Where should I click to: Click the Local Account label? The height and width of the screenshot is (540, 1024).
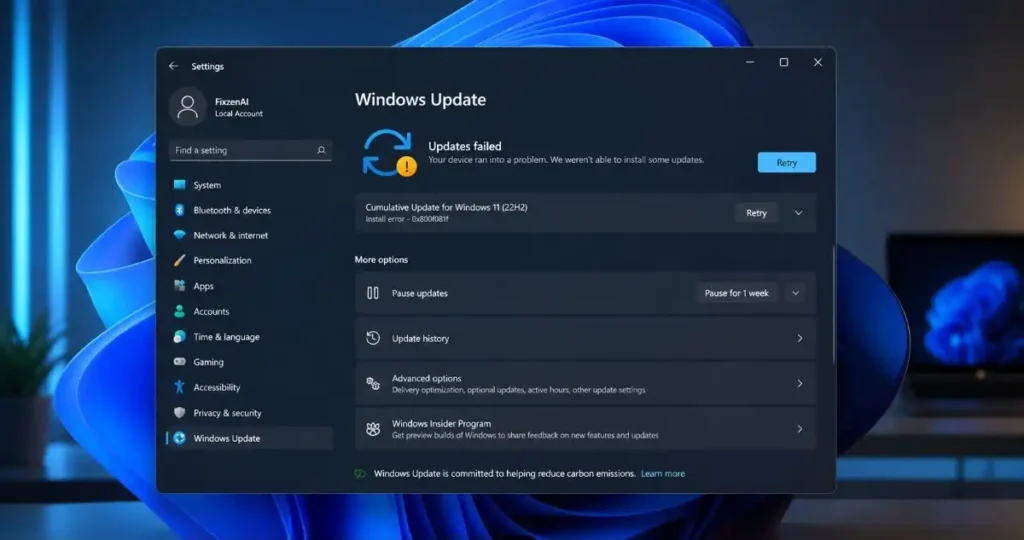[x=239, y=114]
